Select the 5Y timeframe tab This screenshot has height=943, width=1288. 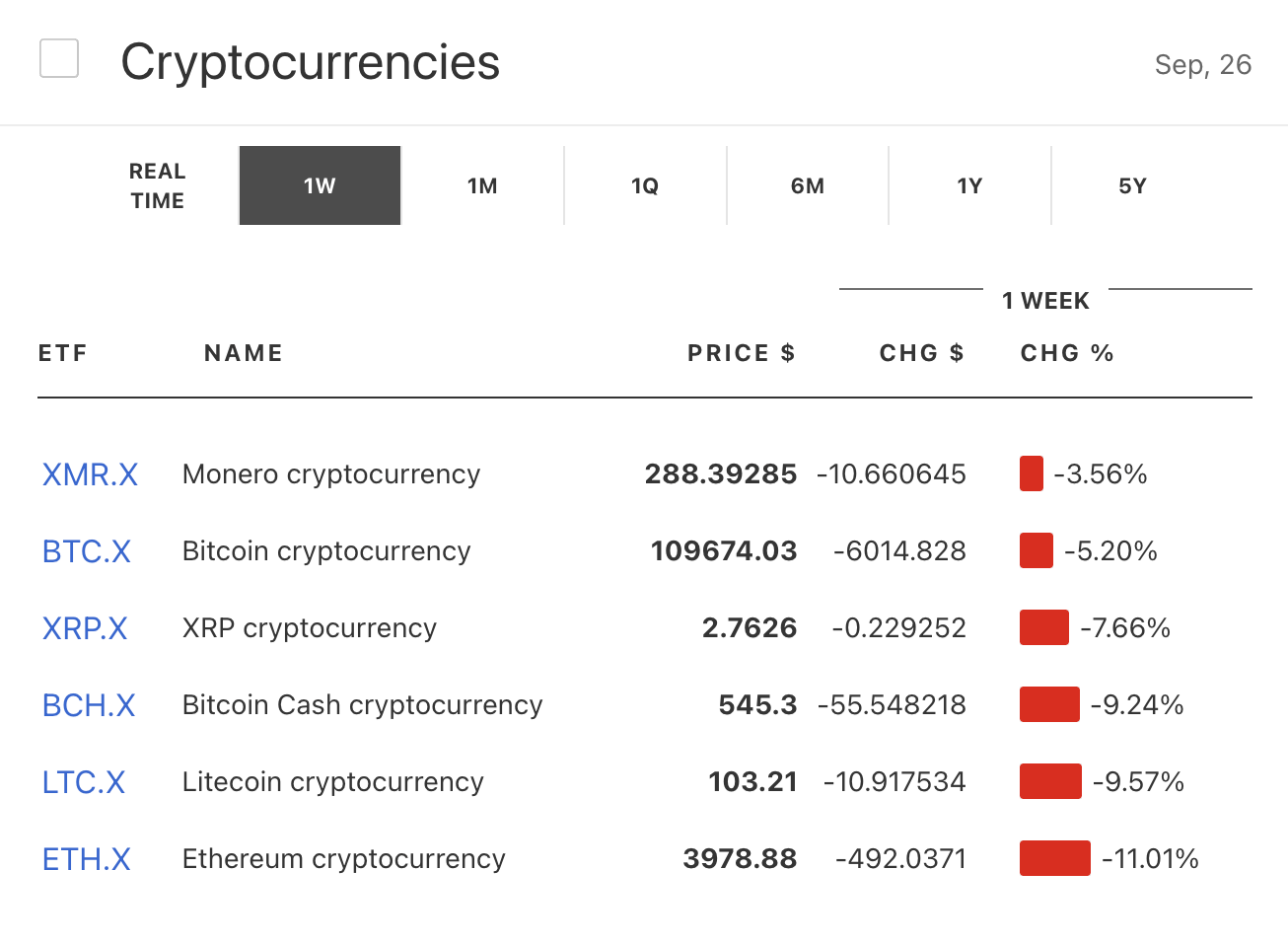[1132, 185]
